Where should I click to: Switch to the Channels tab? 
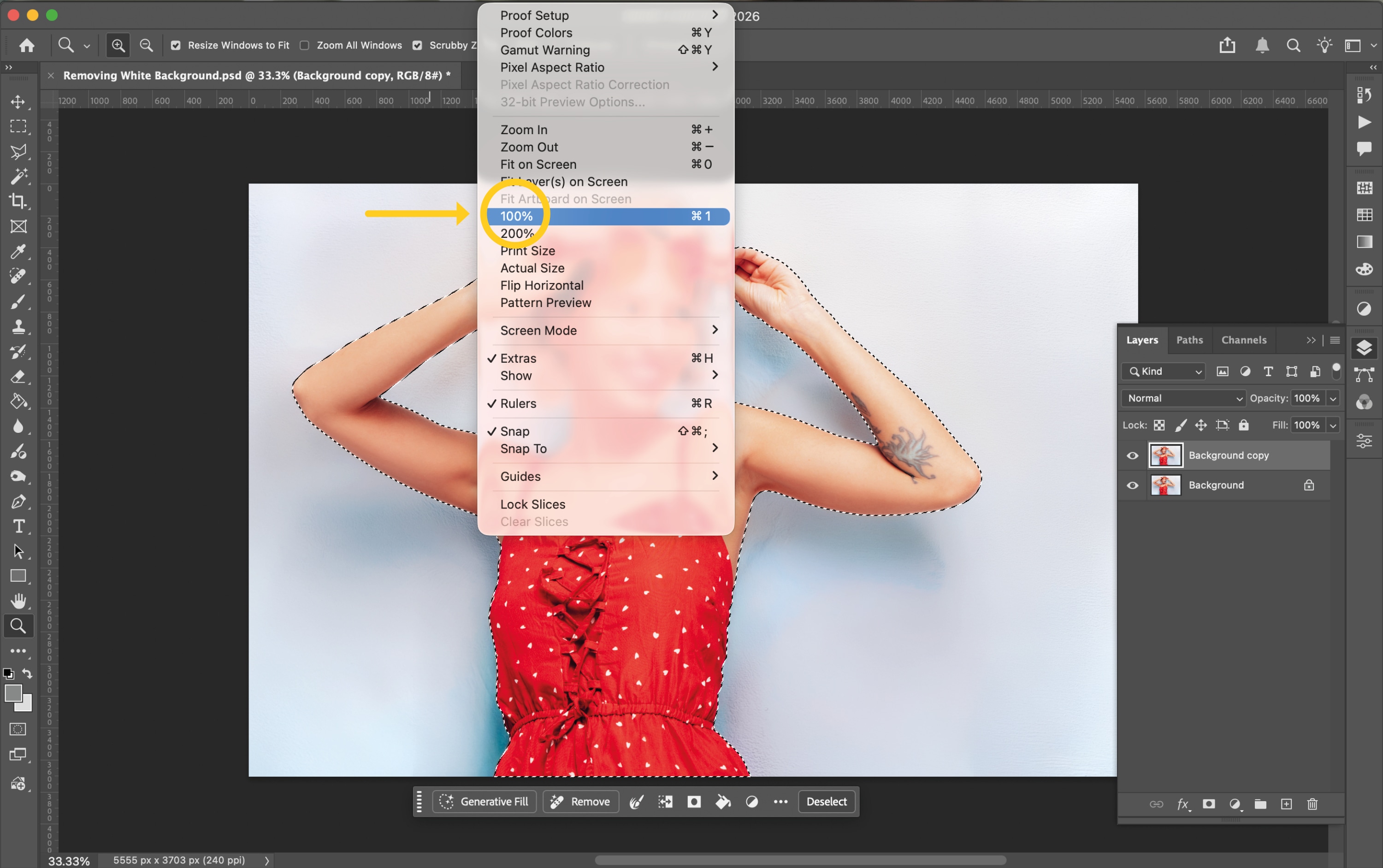[1243, 340]
